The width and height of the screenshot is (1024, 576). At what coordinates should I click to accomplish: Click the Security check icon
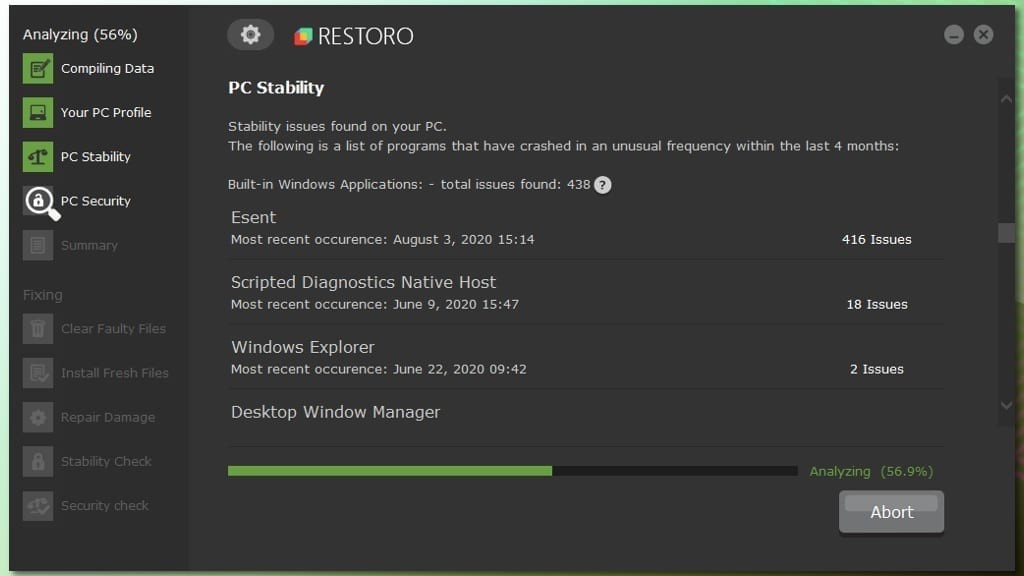pyautogui.click(x=38, y=505)
